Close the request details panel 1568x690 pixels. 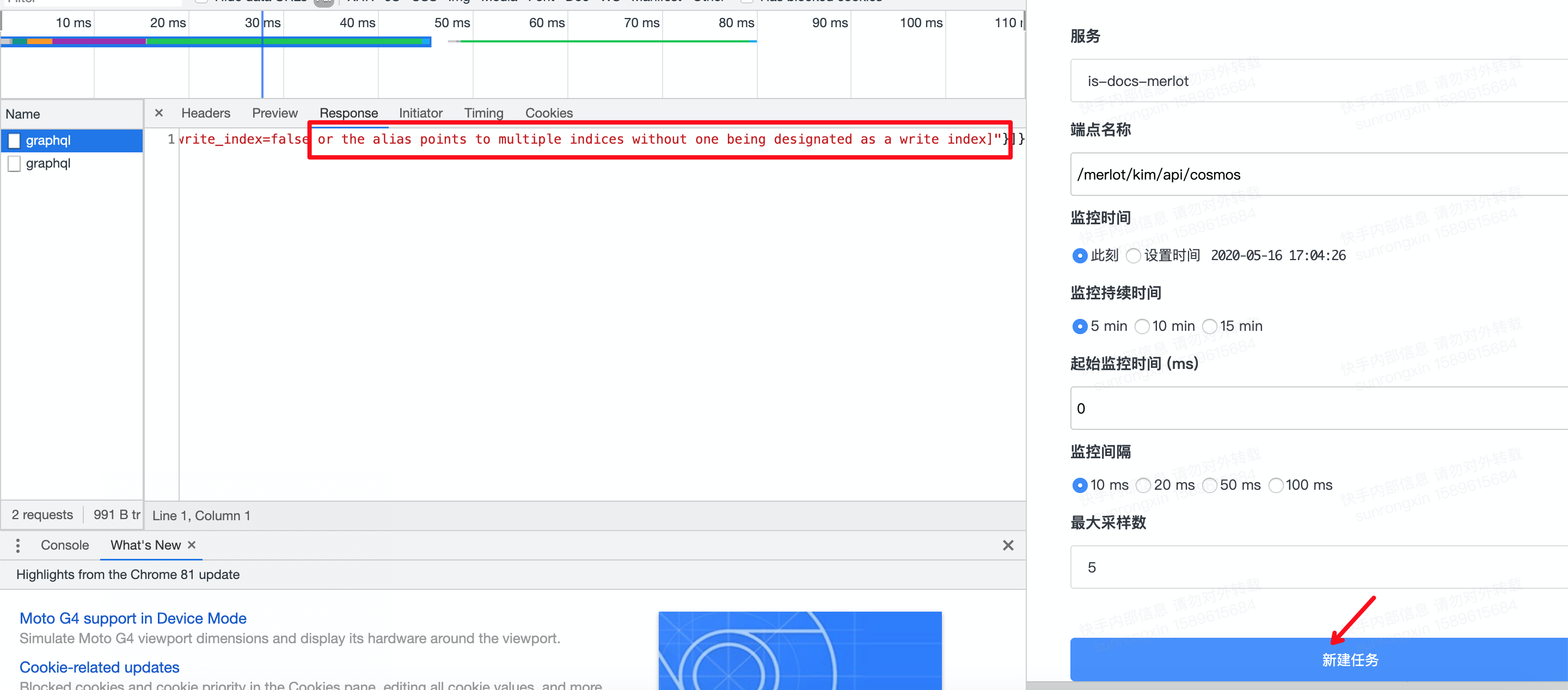(159, 113)
